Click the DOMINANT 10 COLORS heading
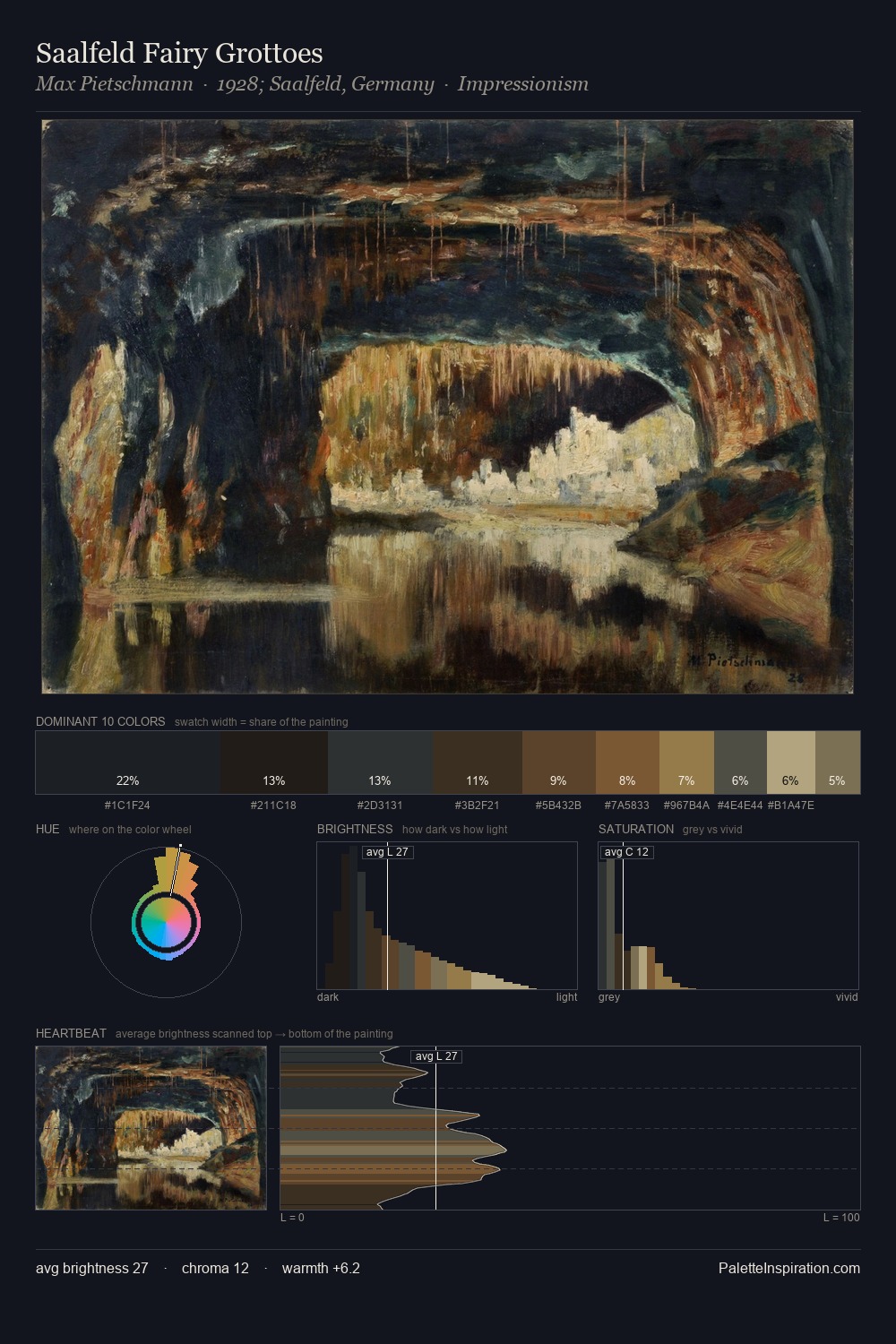The image size is (896, 1344). (100, 721)
